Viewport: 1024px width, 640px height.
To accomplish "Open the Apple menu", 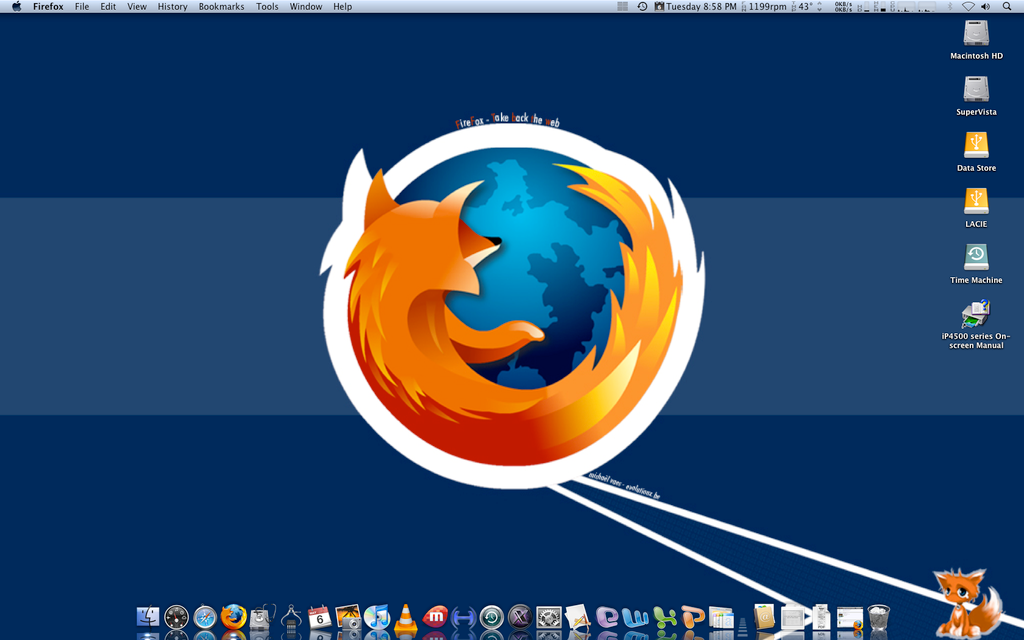I will (x=16, y=7).
